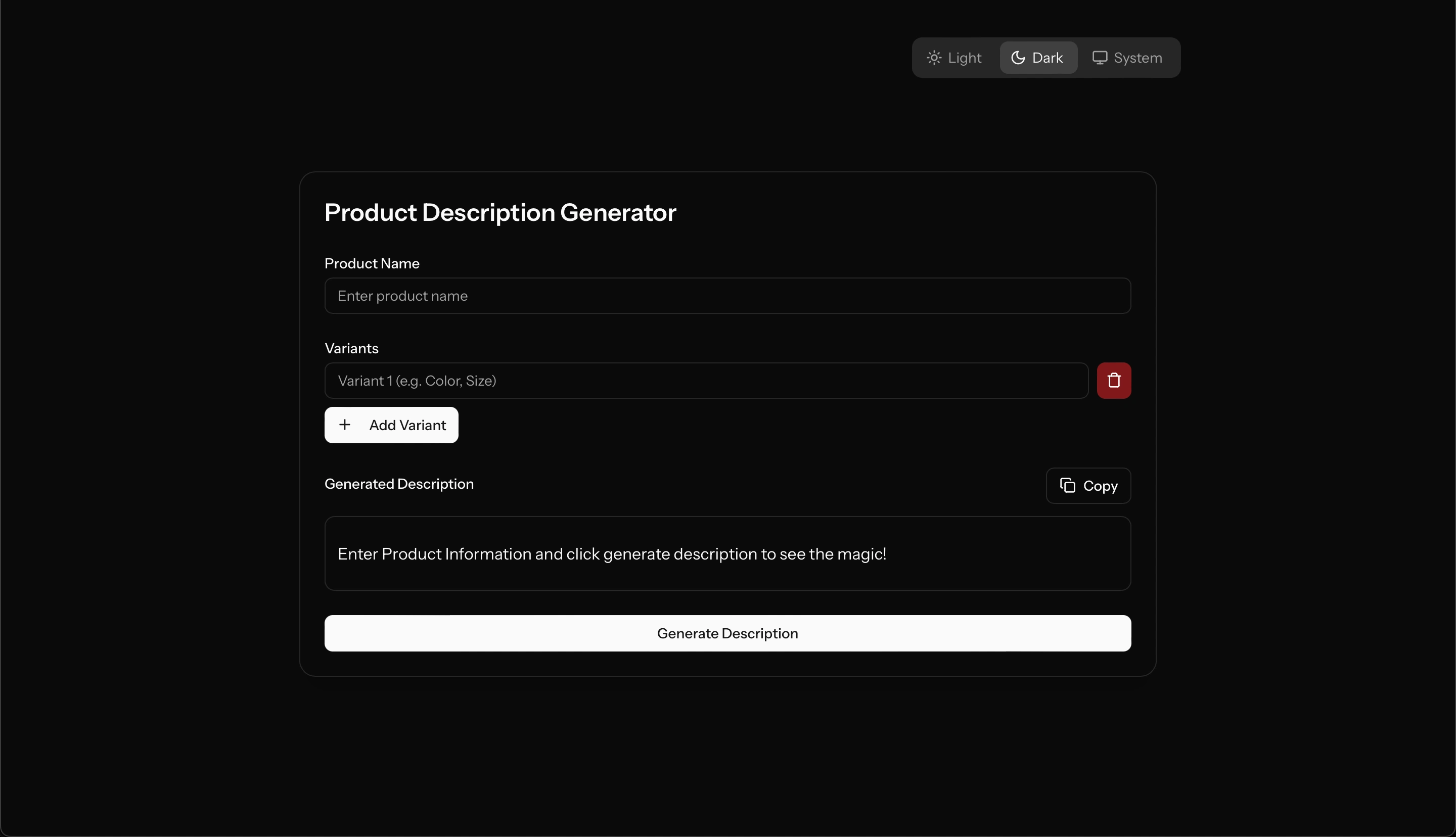Focus the Variant 1 input field

(706, 381)
